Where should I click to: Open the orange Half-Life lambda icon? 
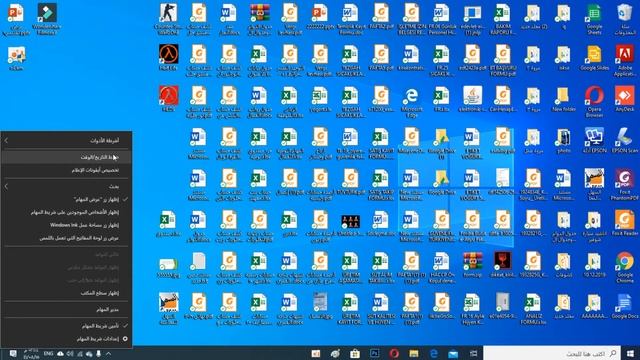168,58
